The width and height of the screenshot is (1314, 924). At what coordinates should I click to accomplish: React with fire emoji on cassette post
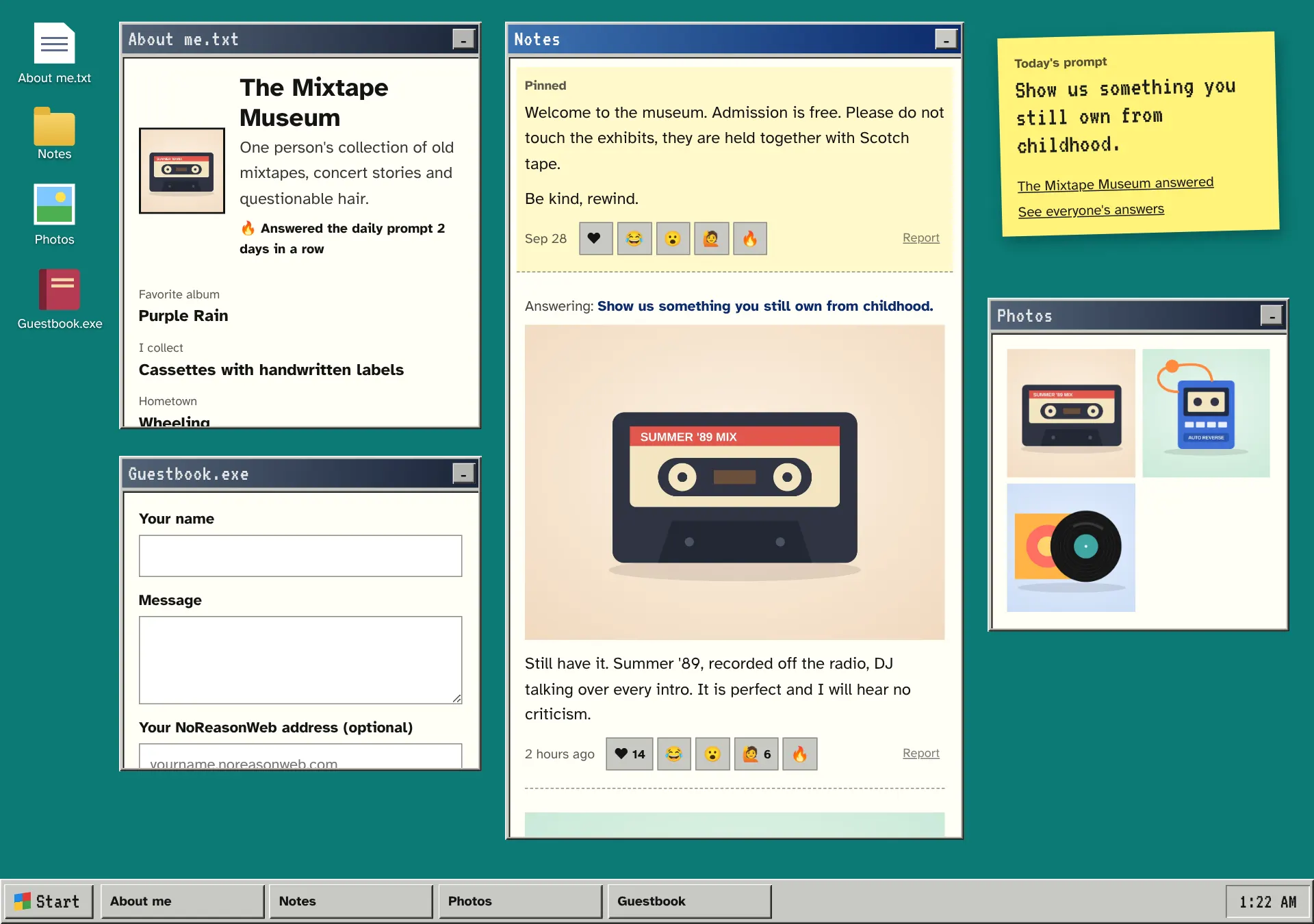(x=800, y=754)
